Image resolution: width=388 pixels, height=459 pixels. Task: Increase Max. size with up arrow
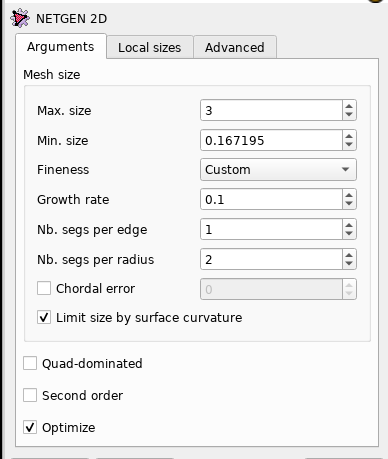pyautogui.click(x=349, y=106)
